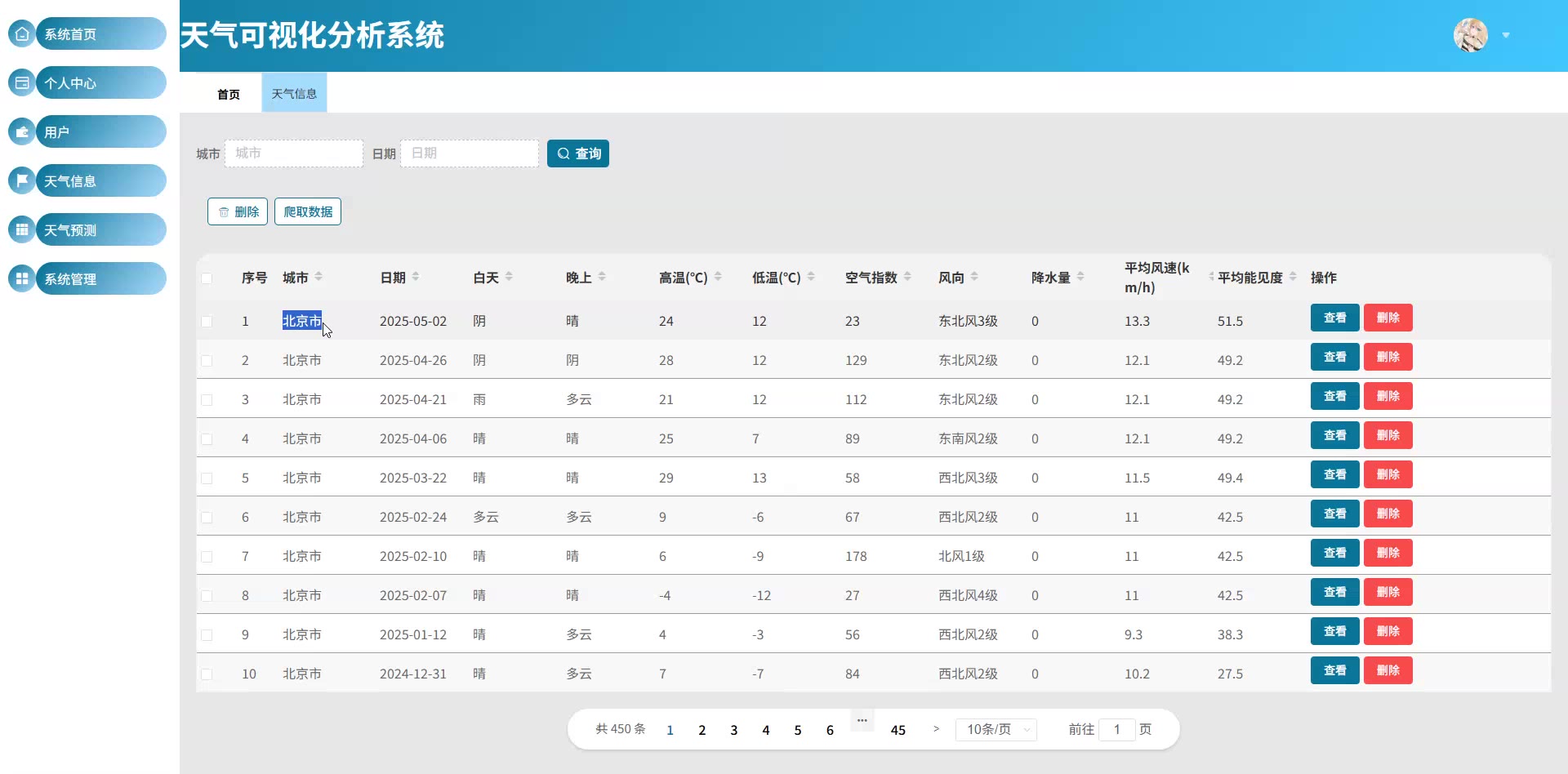The image size is (1568, 774).
Task: Click the 系统管理 sidebar icon
Action: [22, 278]
